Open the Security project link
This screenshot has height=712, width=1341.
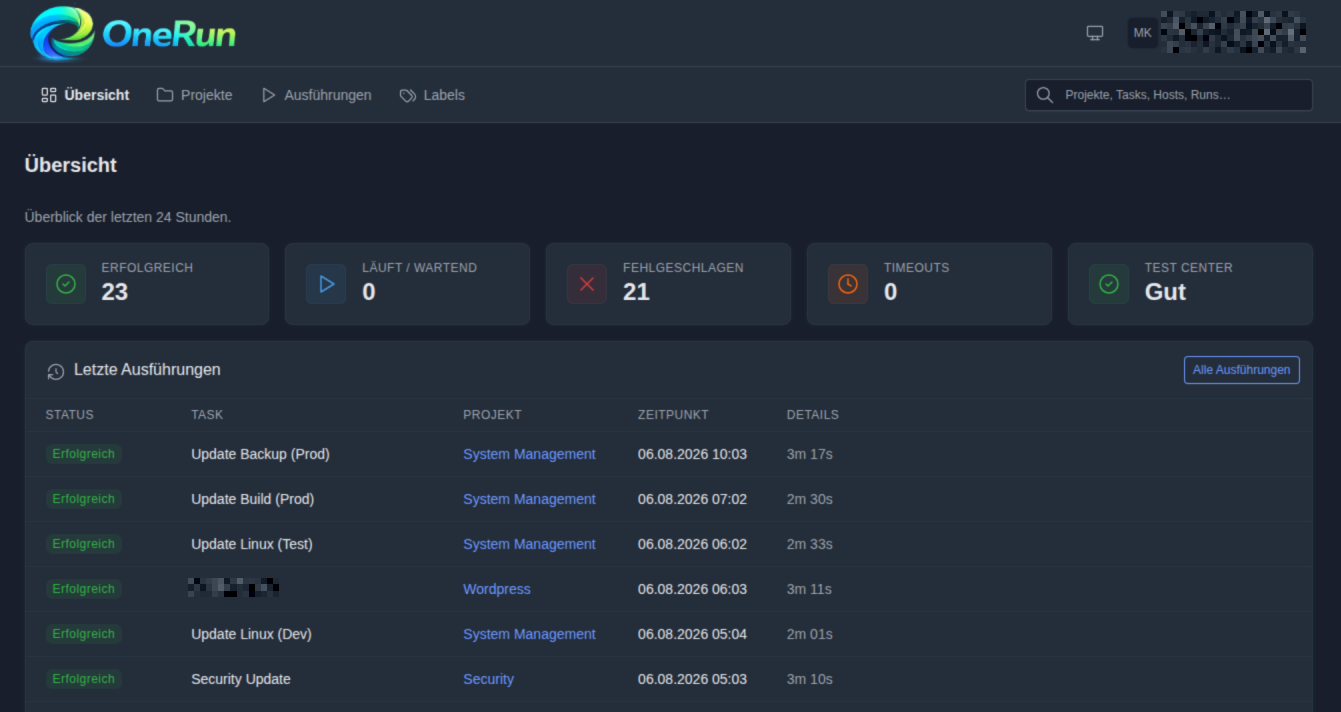pos(488,679)
